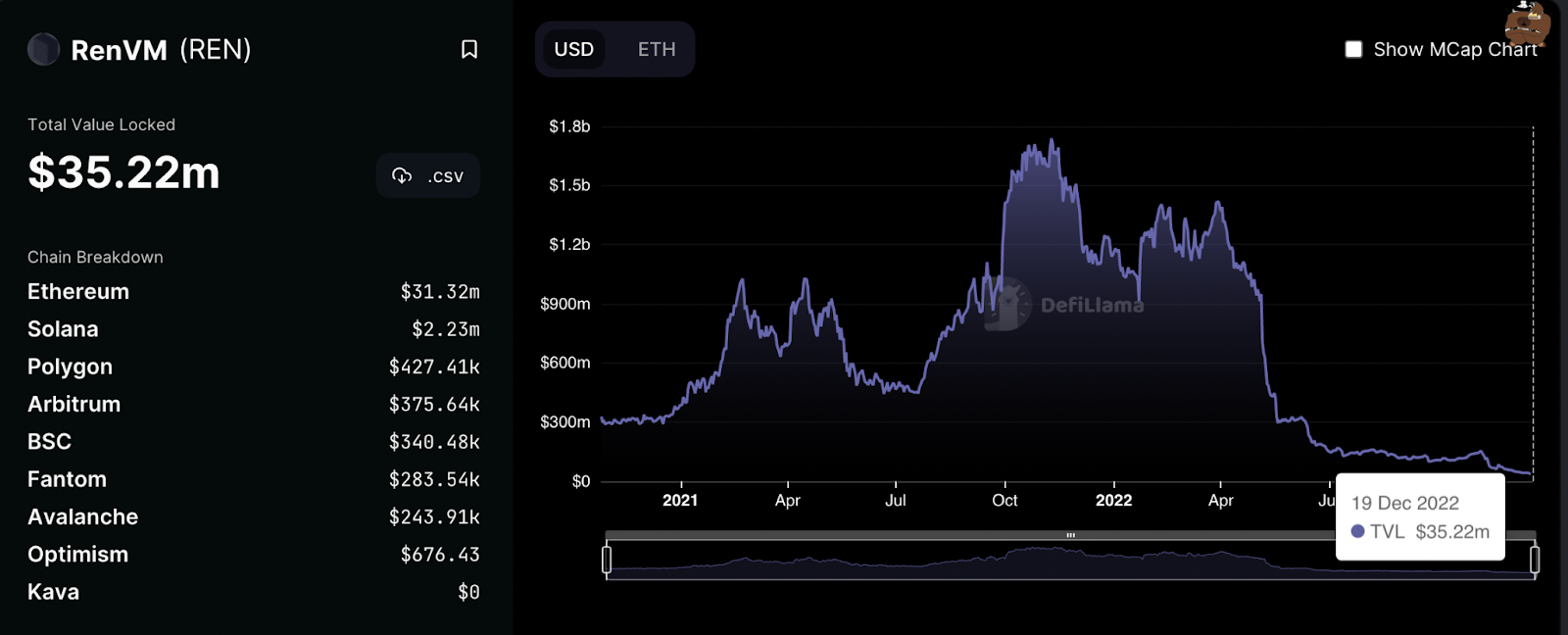Click the Optimism chain row
1568x635 pixels.
(77, 555)
